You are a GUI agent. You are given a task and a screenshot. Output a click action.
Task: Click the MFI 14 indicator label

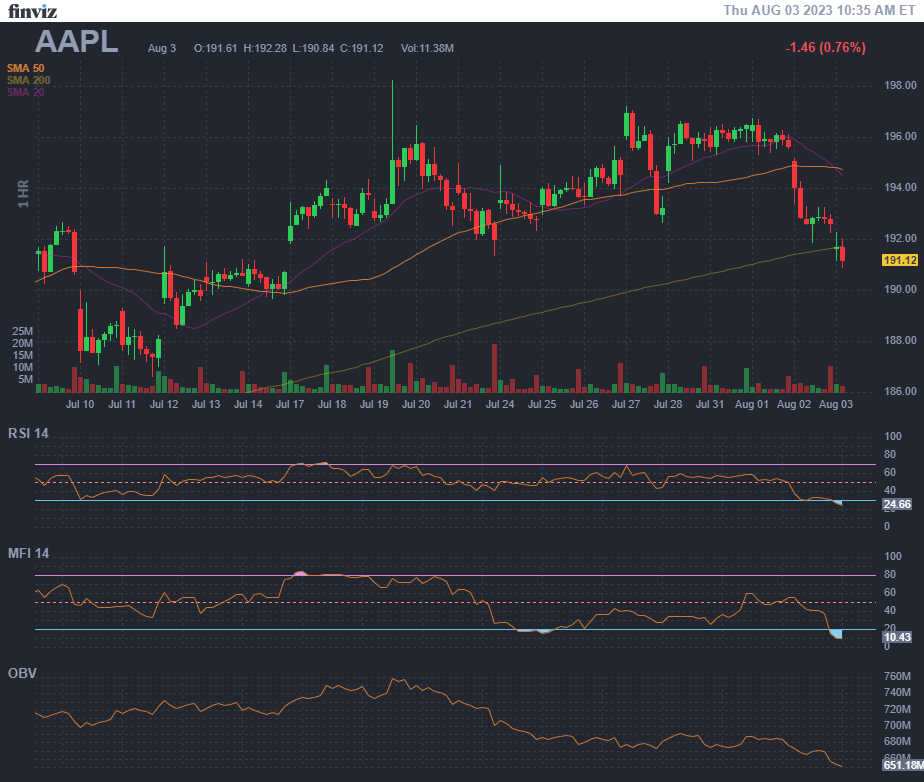pyautogui.click(x=28, y=553)
